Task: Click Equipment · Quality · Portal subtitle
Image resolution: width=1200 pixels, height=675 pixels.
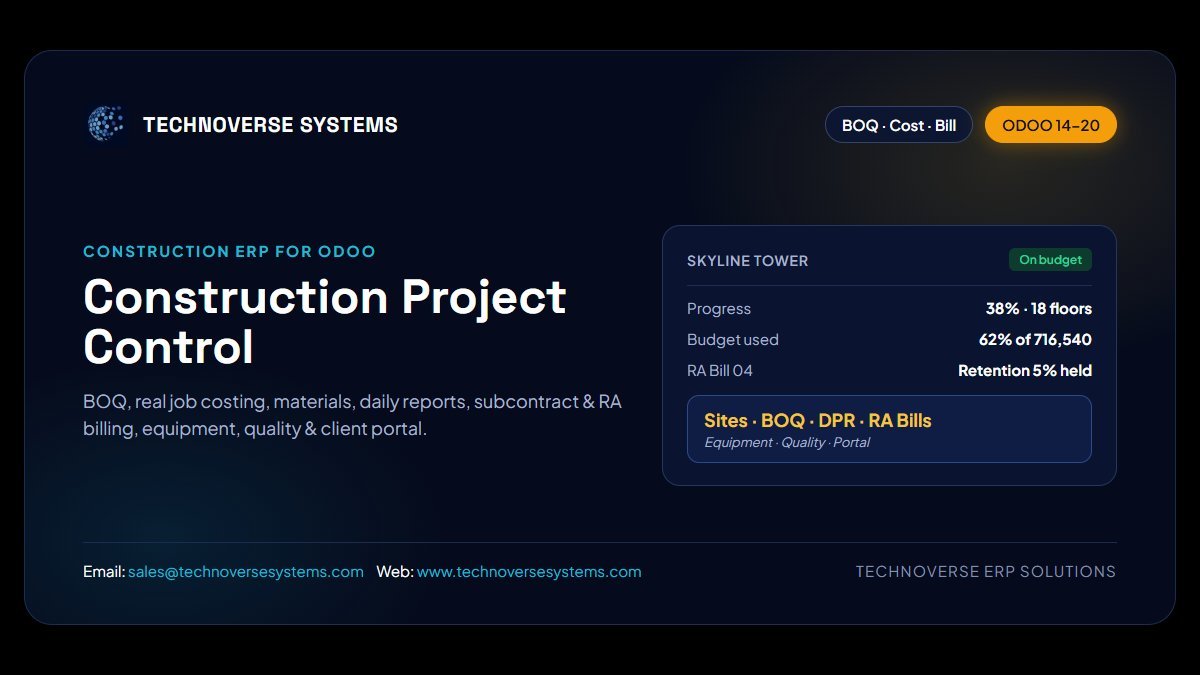Action: 787,443
